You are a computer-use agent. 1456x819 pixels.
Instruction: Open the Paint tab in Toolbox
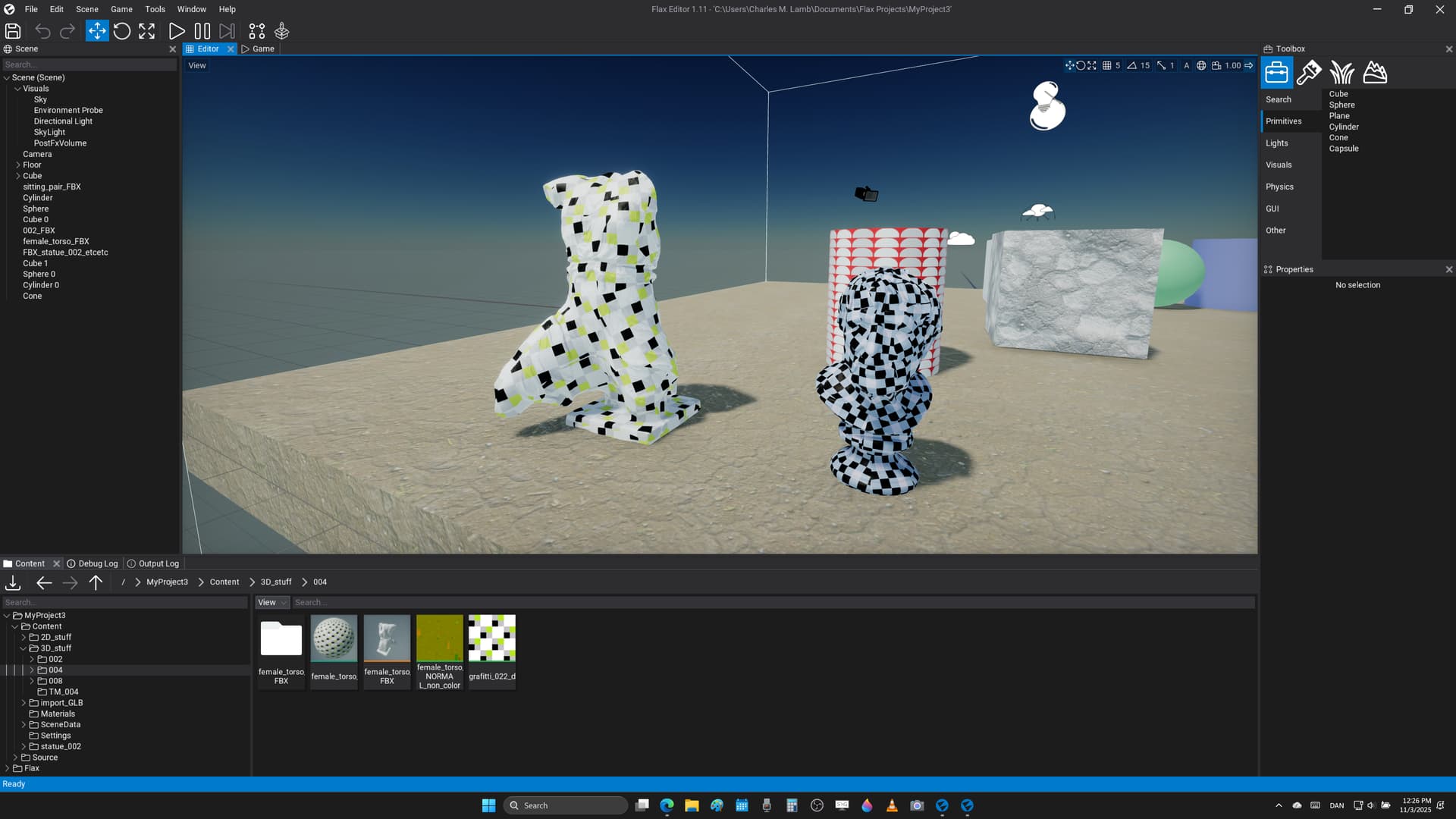(x=1309, y=73)
